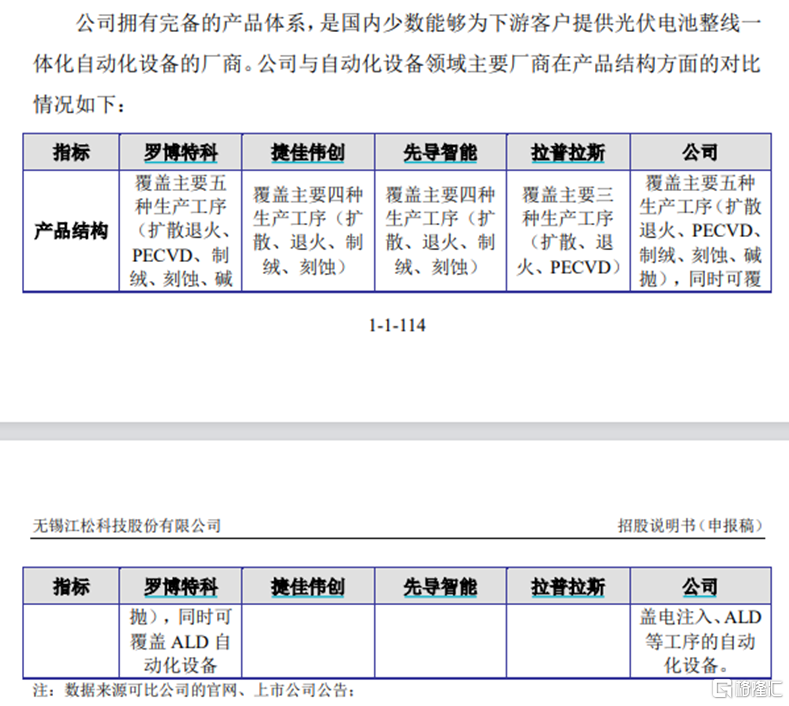The image size is (789, 706).
Task: Click the 先导智能 cell listing four processes
Action: click(440, 231)
